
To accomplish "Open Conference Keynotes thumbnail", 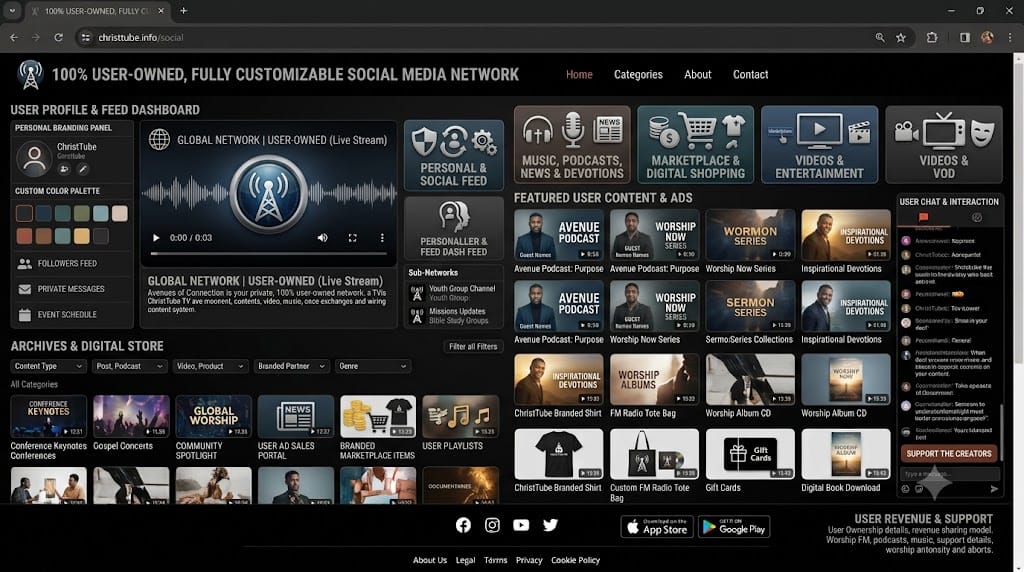I will [48, 417].
